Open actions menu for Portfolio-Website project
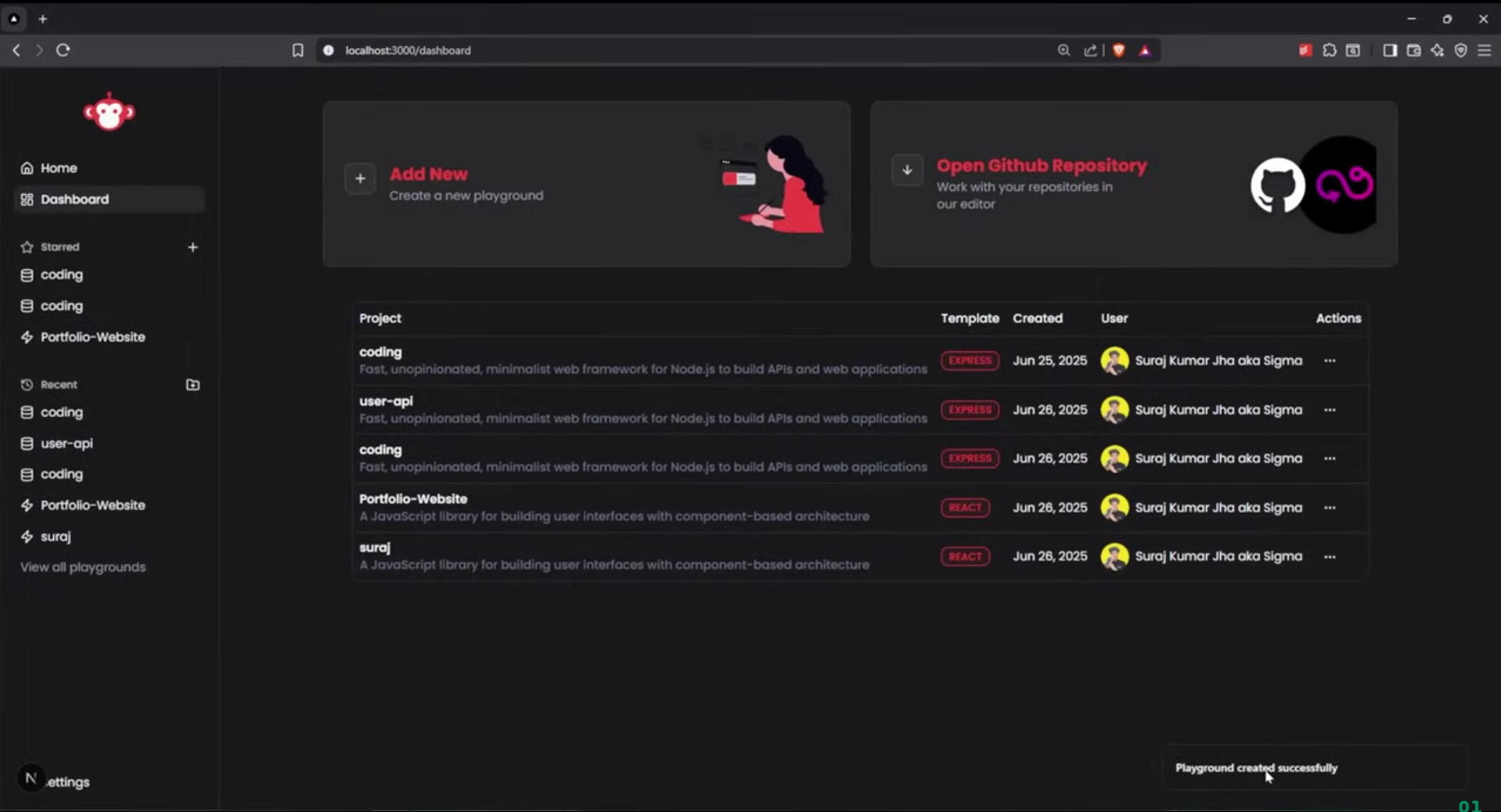Screen dimensions: 1501x812 (1330, 508)
